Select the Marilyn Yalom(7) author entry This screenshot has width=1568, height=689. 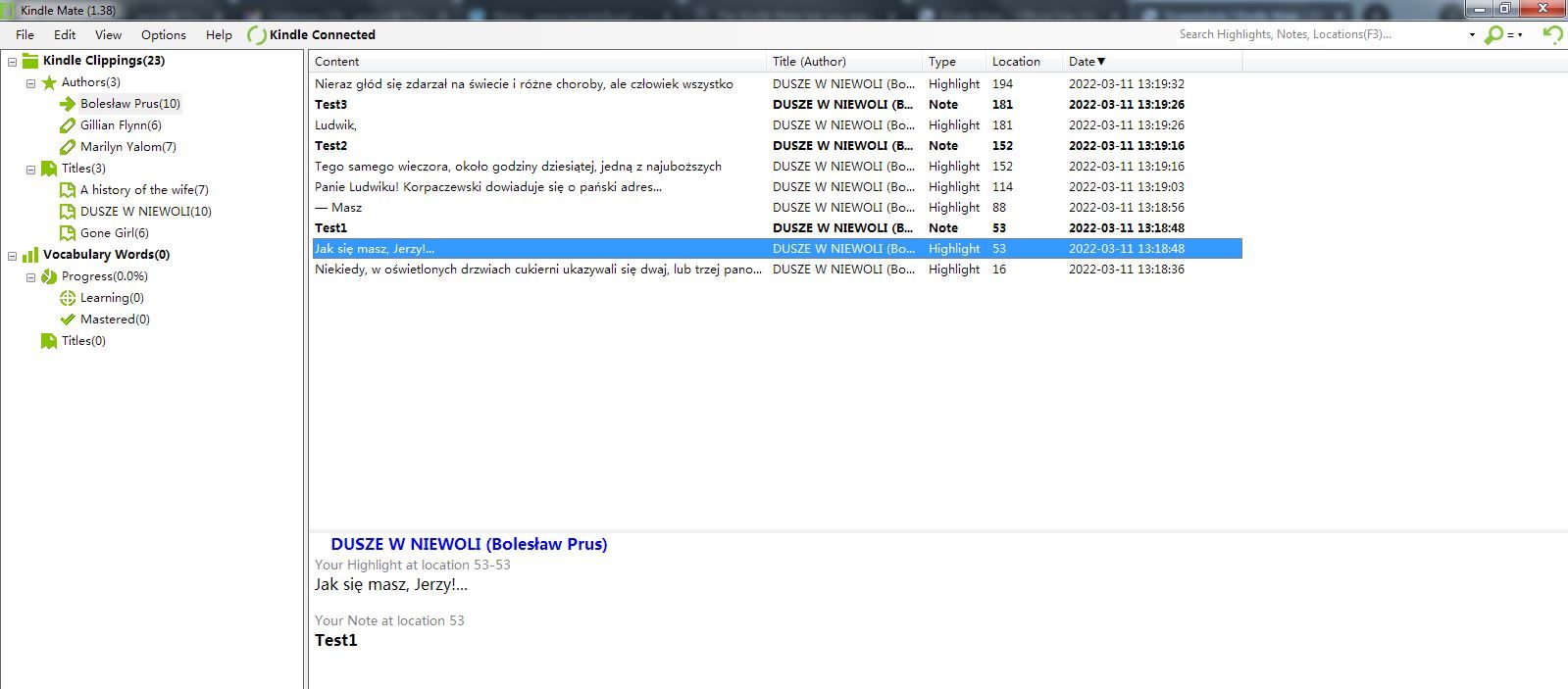click(x=128, y=147)
